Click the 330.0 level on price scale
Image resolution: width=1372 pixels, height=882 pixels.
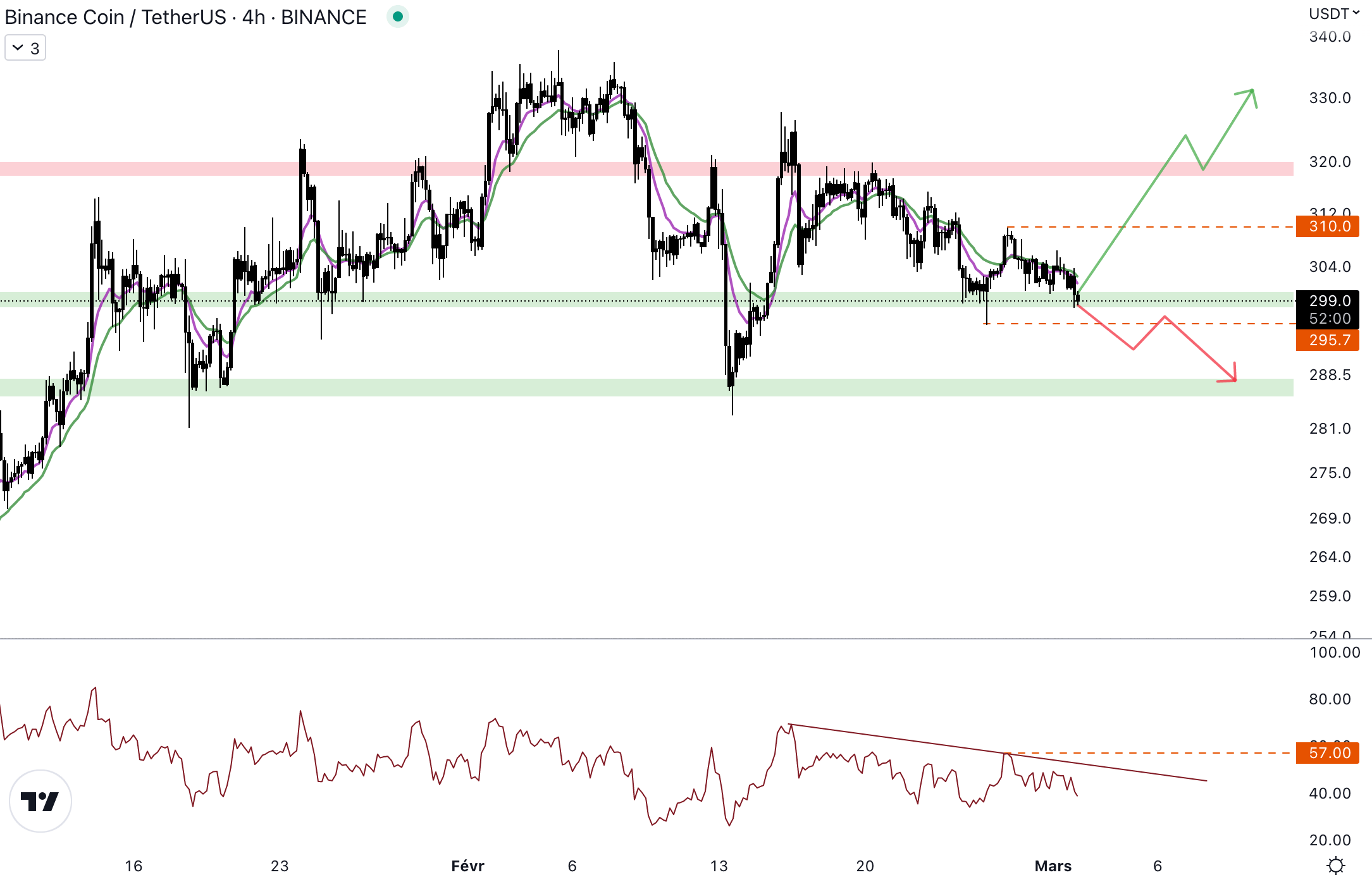1330,98
